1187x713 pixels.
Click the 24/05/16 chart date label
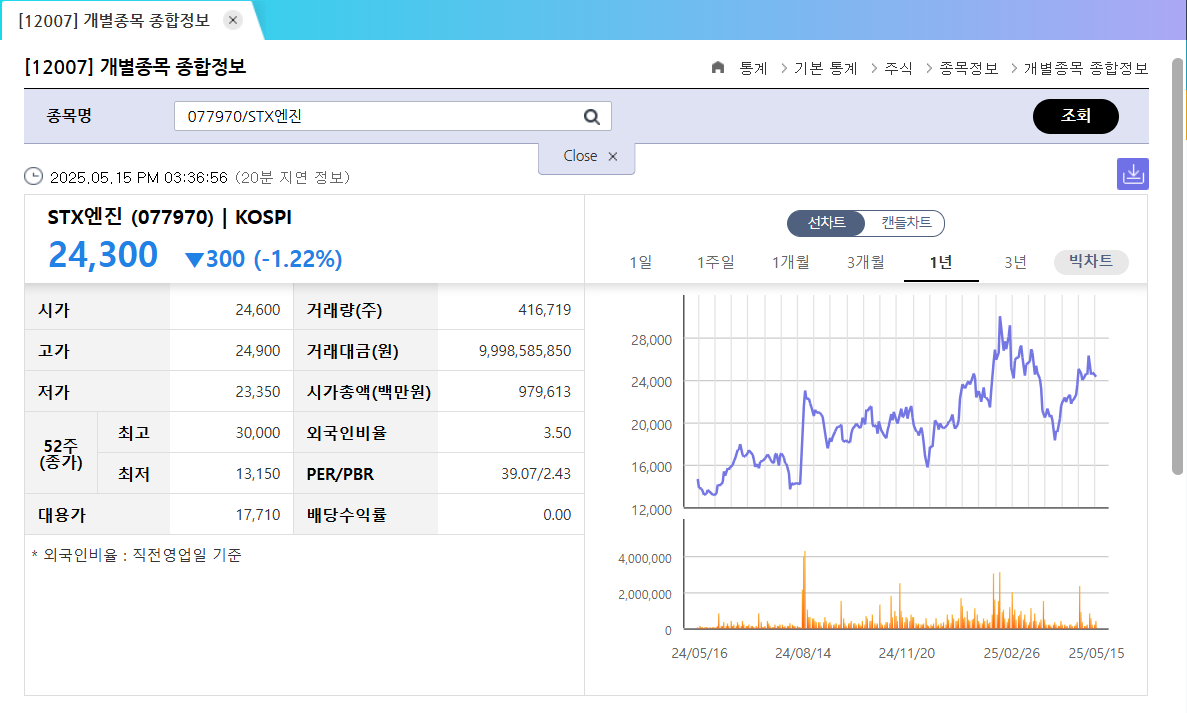699,653
